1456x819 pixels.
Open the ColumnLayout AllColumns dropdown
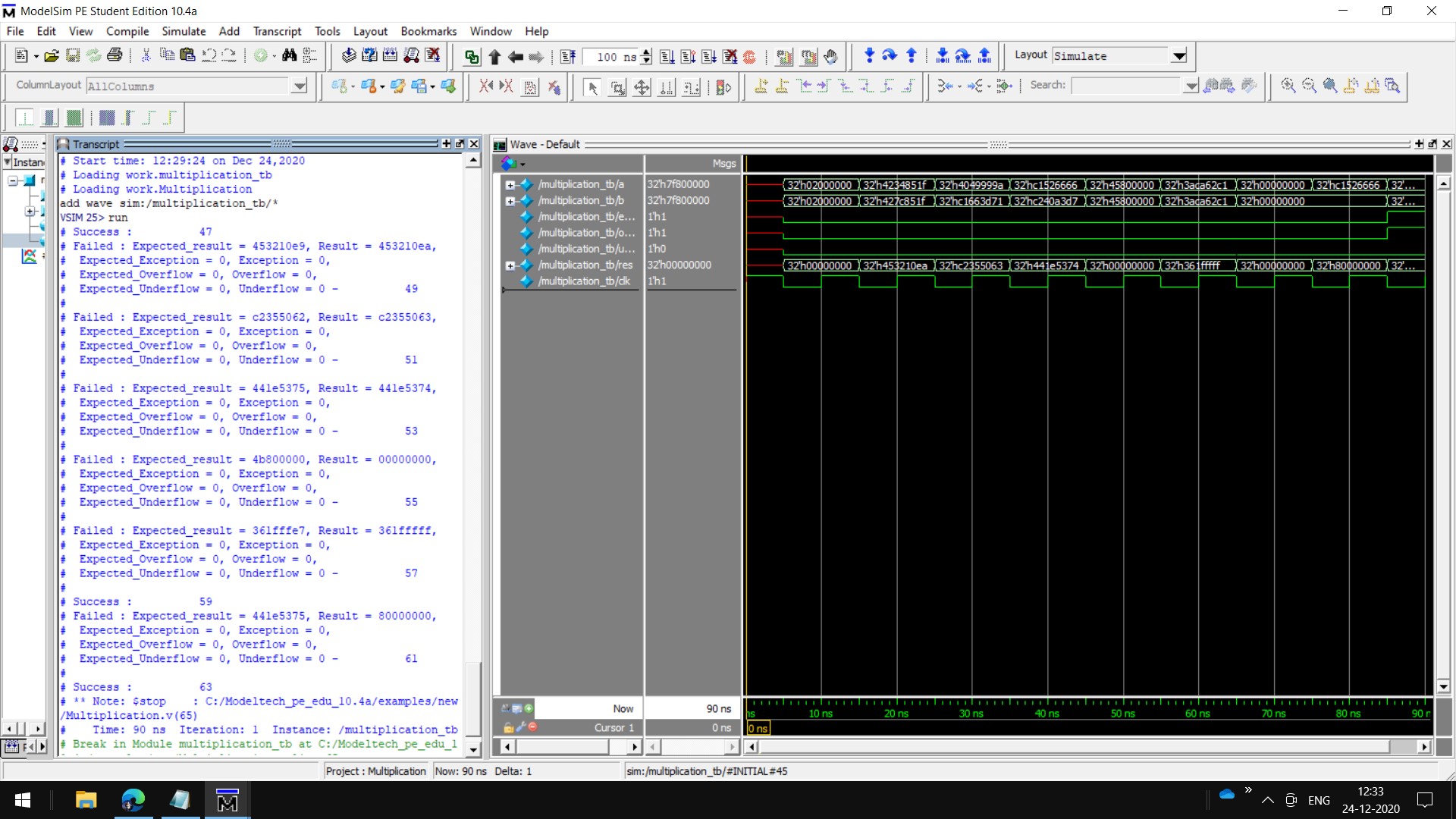tap(300, 86)
